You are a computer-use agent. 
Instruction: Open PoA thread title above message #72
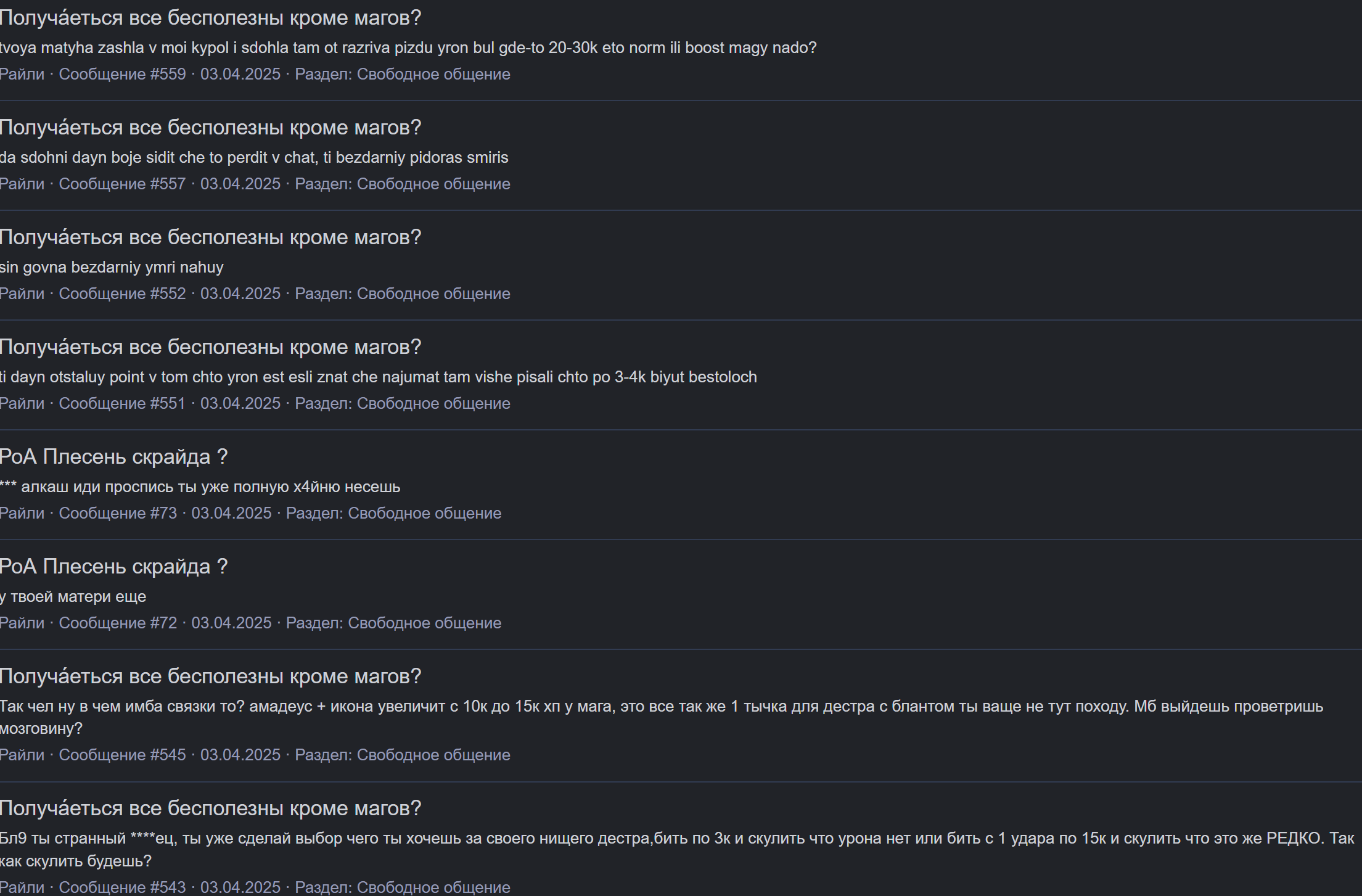coord(113,567)
